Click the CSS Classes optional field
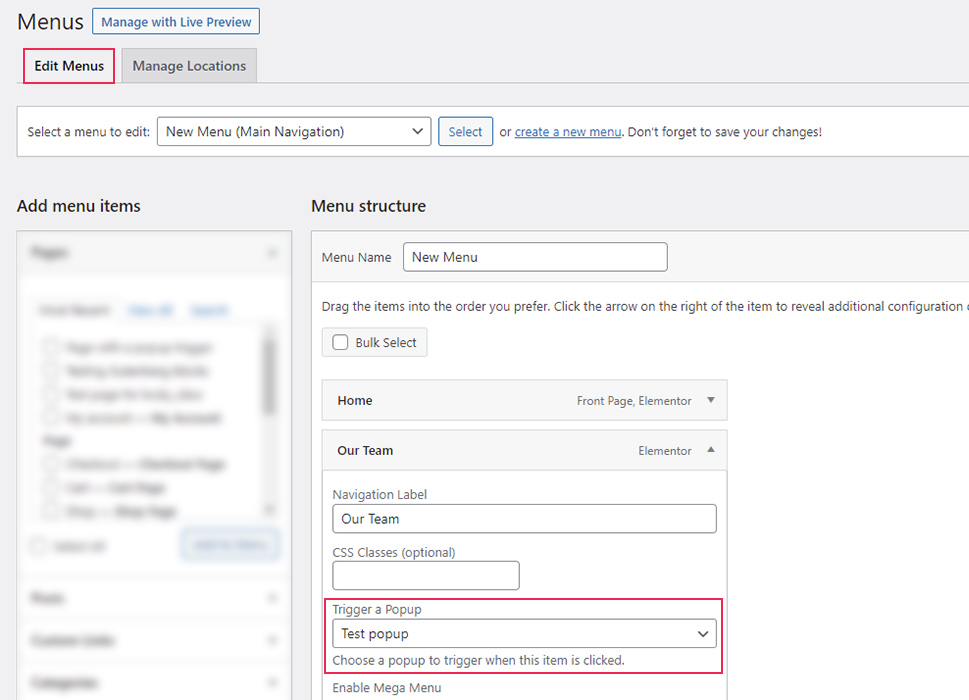This screenshot has height=700, width=969. tap(425, 575)
